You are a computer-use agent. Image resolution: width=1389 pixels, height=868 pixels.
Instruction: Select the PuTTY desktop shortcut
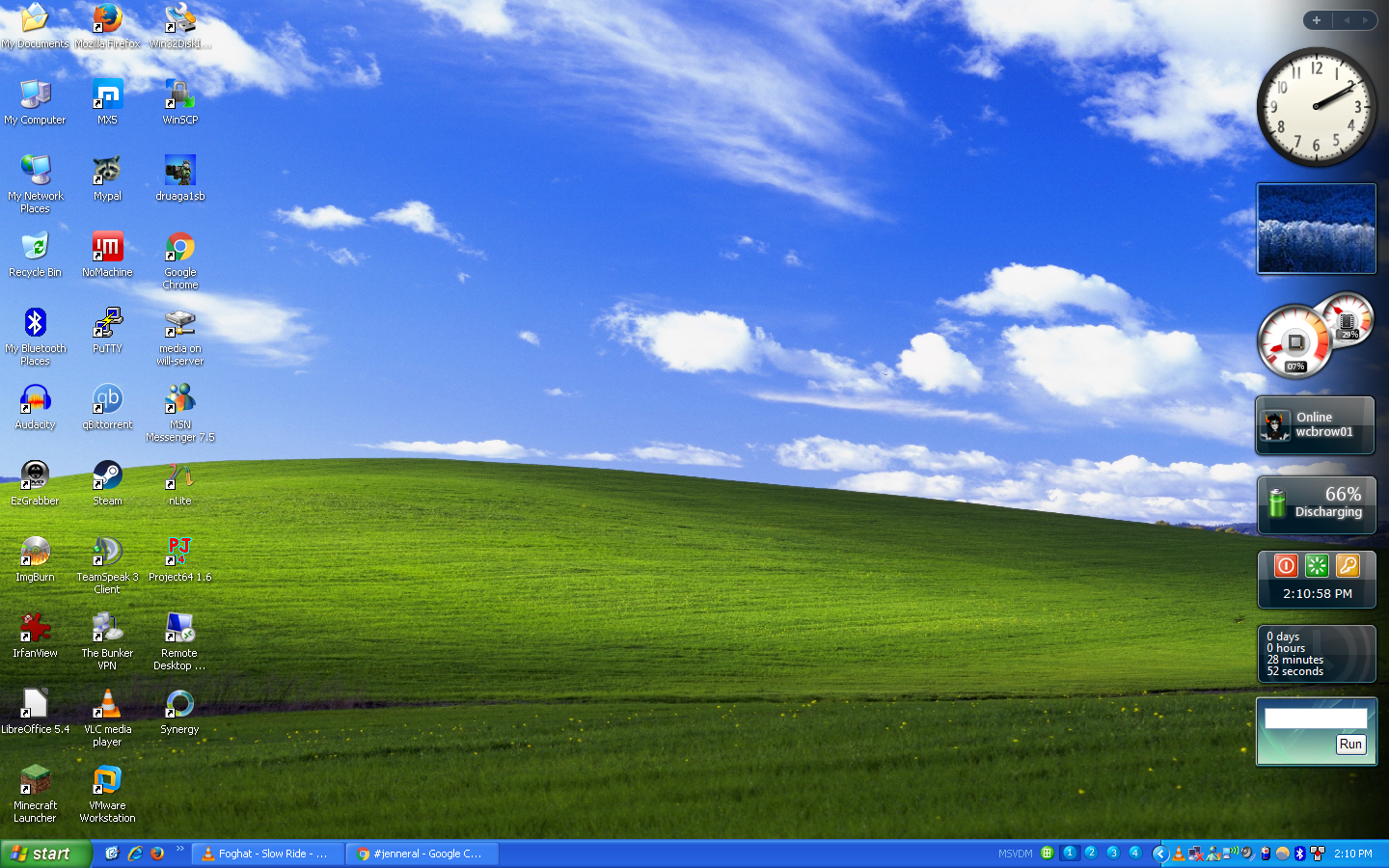pos(107,324)
